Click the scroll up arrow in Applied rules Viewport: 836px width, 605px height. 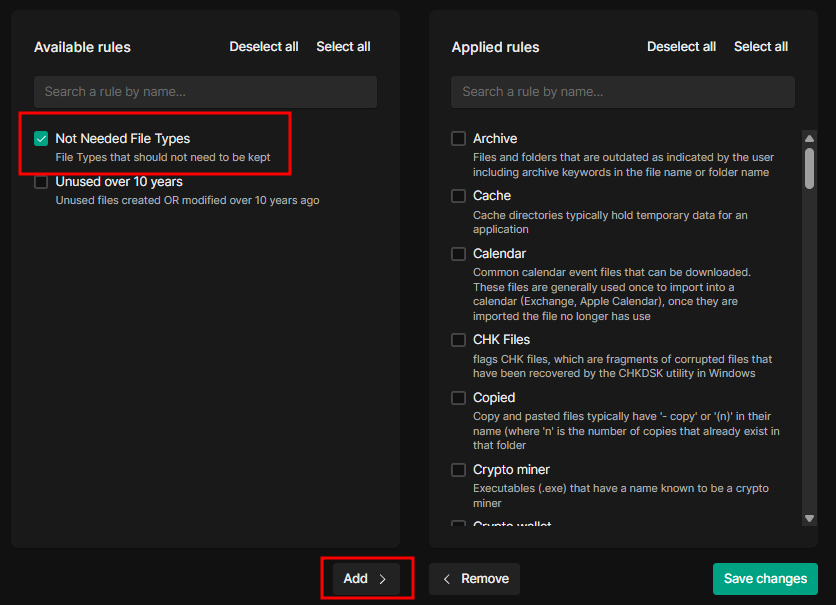(809, 138)
